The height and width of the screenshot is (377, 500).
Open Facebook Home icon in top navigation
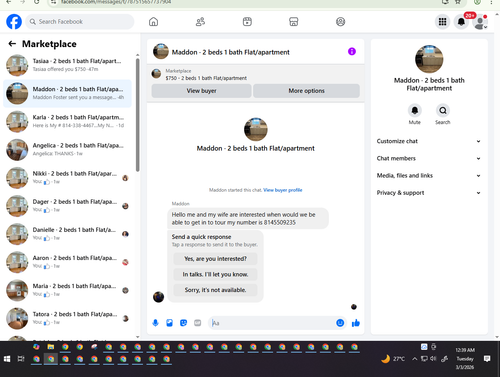point(153,22)
